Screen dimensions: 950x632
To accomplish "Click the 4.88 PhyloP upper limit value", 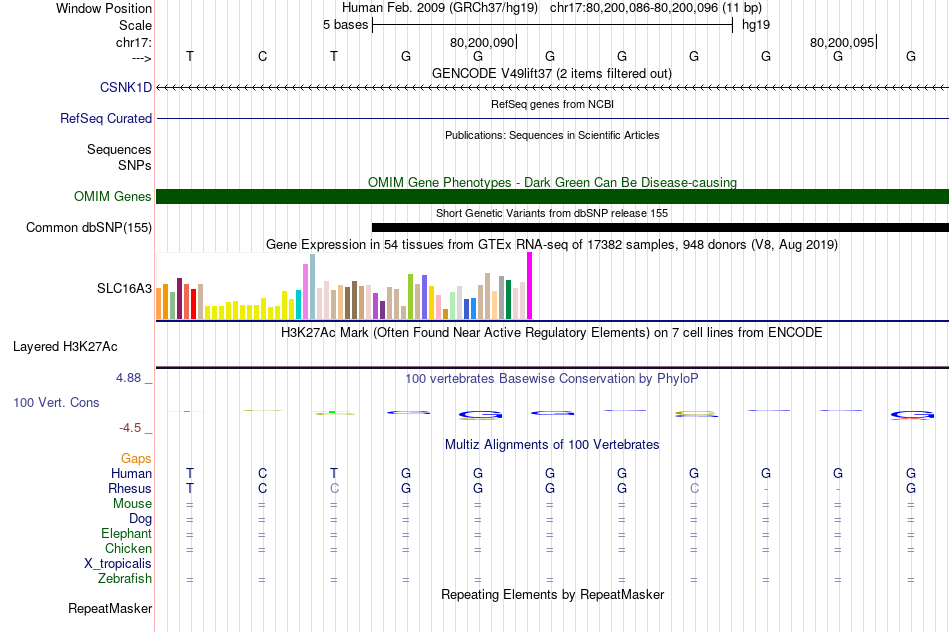I will coord(128,378).
